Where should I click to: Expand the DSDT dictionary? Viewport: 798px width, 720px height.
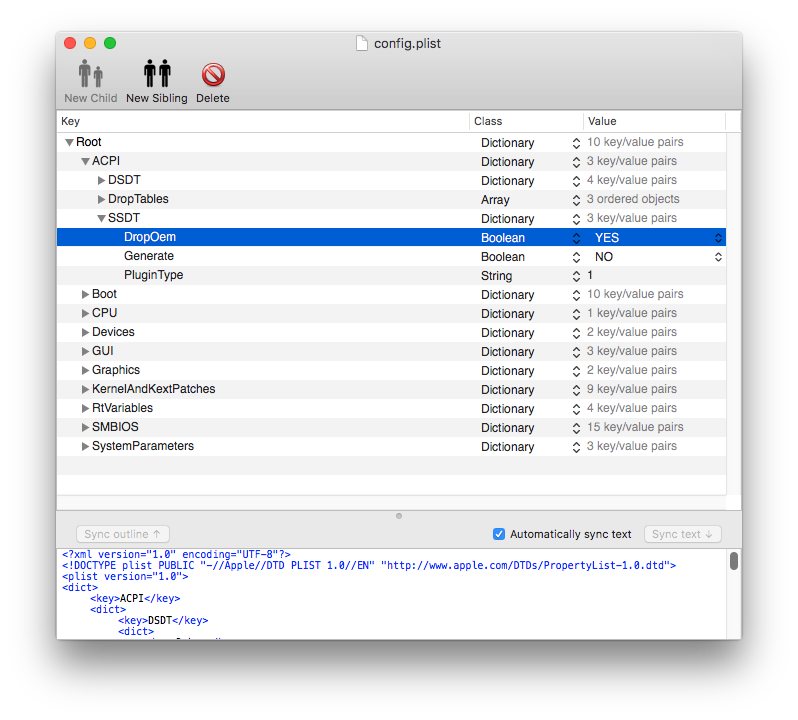(x=101, y=181)
